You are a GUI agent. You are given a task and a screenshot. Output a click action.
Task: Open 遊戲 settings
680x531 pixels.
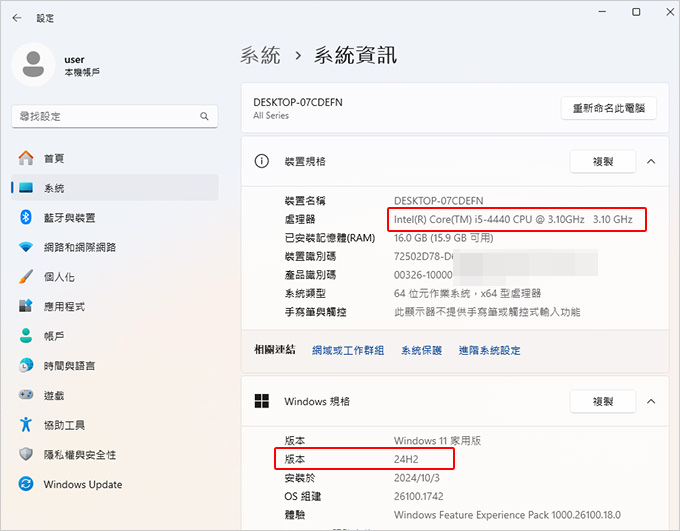coord(115,395)
